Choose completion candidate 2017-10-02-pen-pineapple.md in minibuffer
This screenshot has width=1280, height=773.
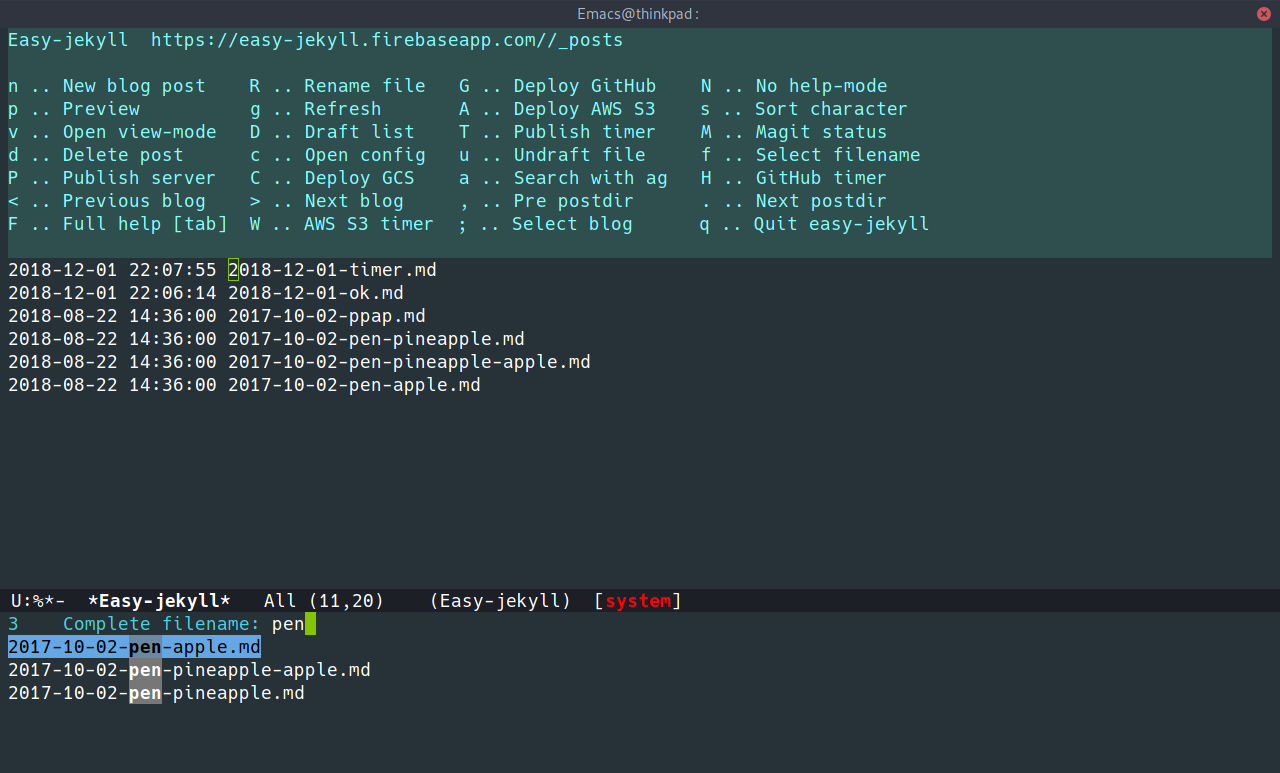tap(156, 693)
